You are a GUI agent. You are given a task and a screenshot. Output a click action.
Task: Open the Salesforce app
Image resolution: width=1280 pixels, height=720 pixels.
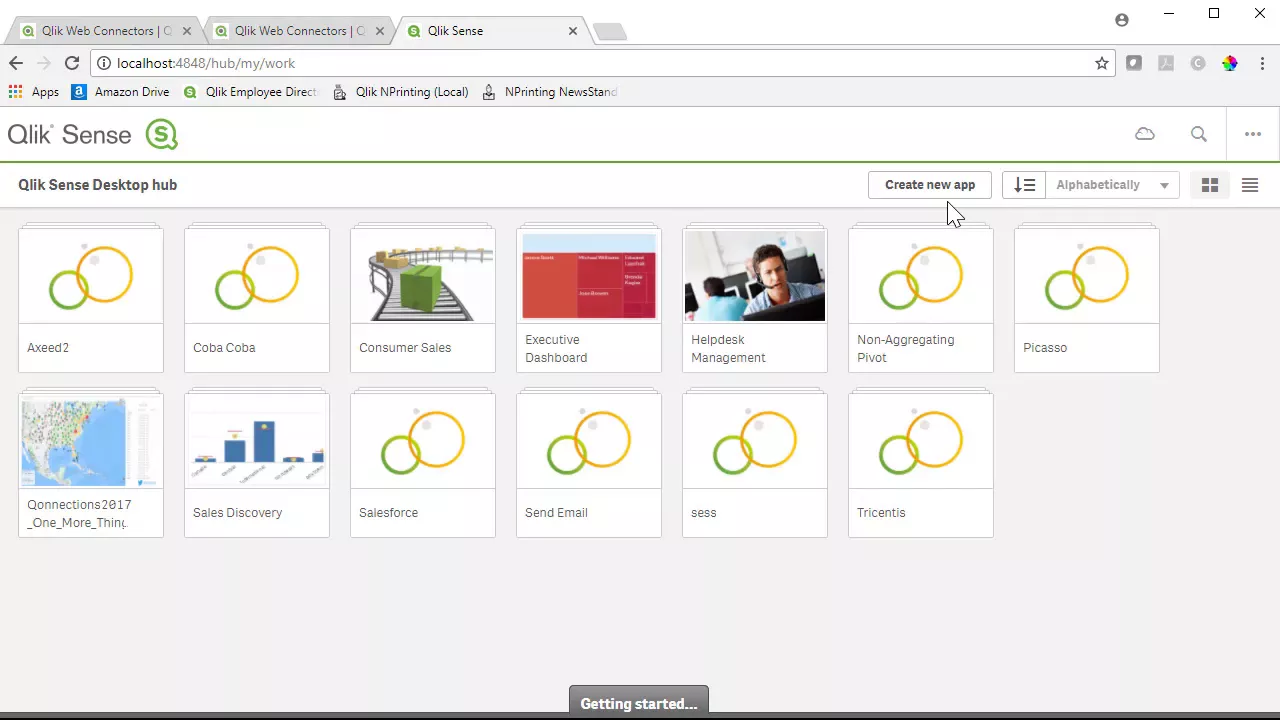coord(423,465)
